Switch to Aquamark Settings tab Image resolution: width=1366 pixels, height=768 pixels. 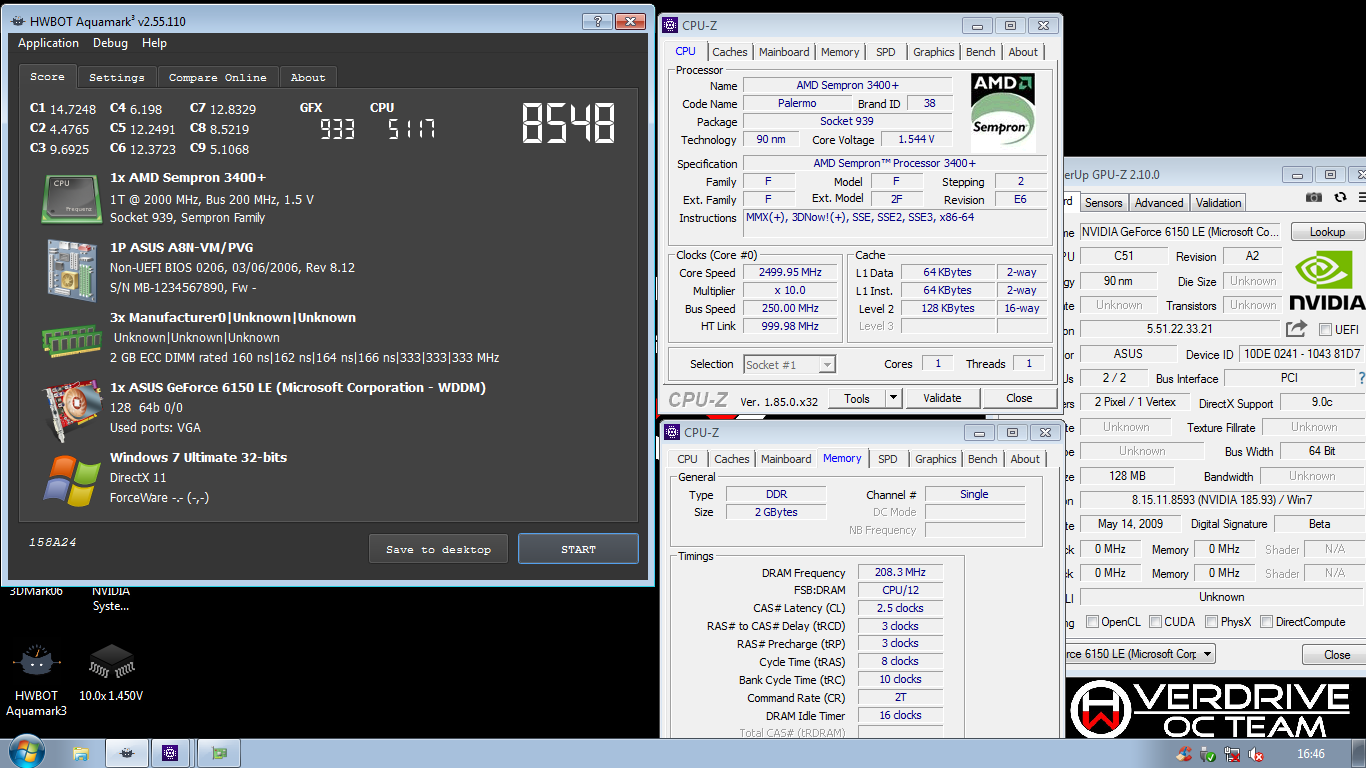click(117, 77)
